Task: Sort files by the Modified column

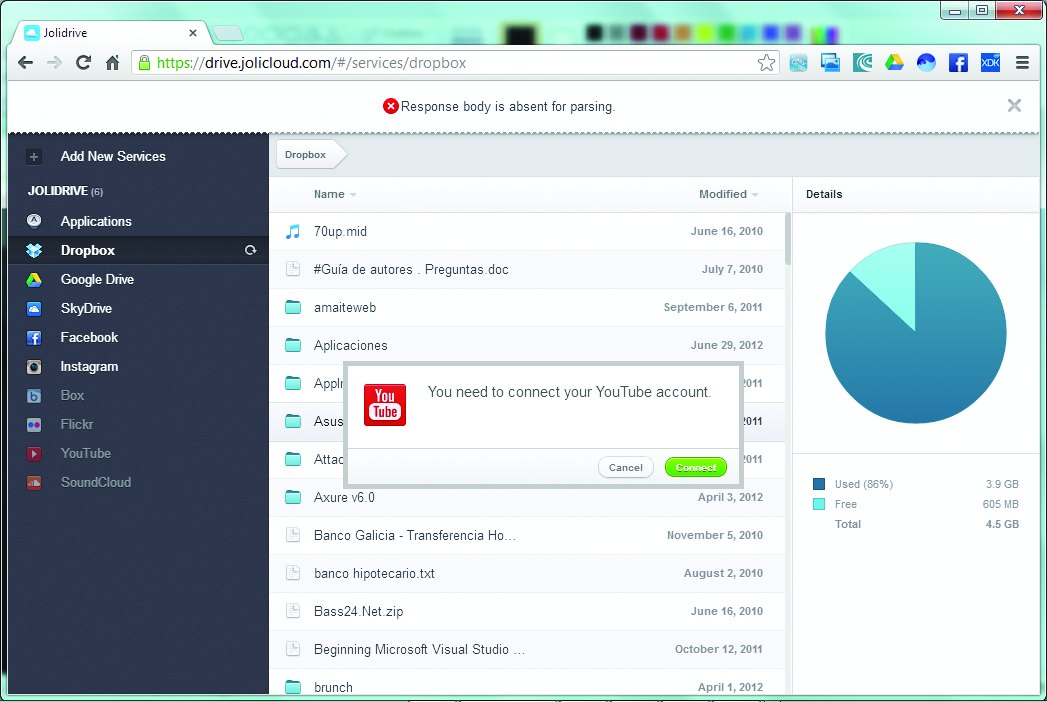Action: [x=728, y=194]
